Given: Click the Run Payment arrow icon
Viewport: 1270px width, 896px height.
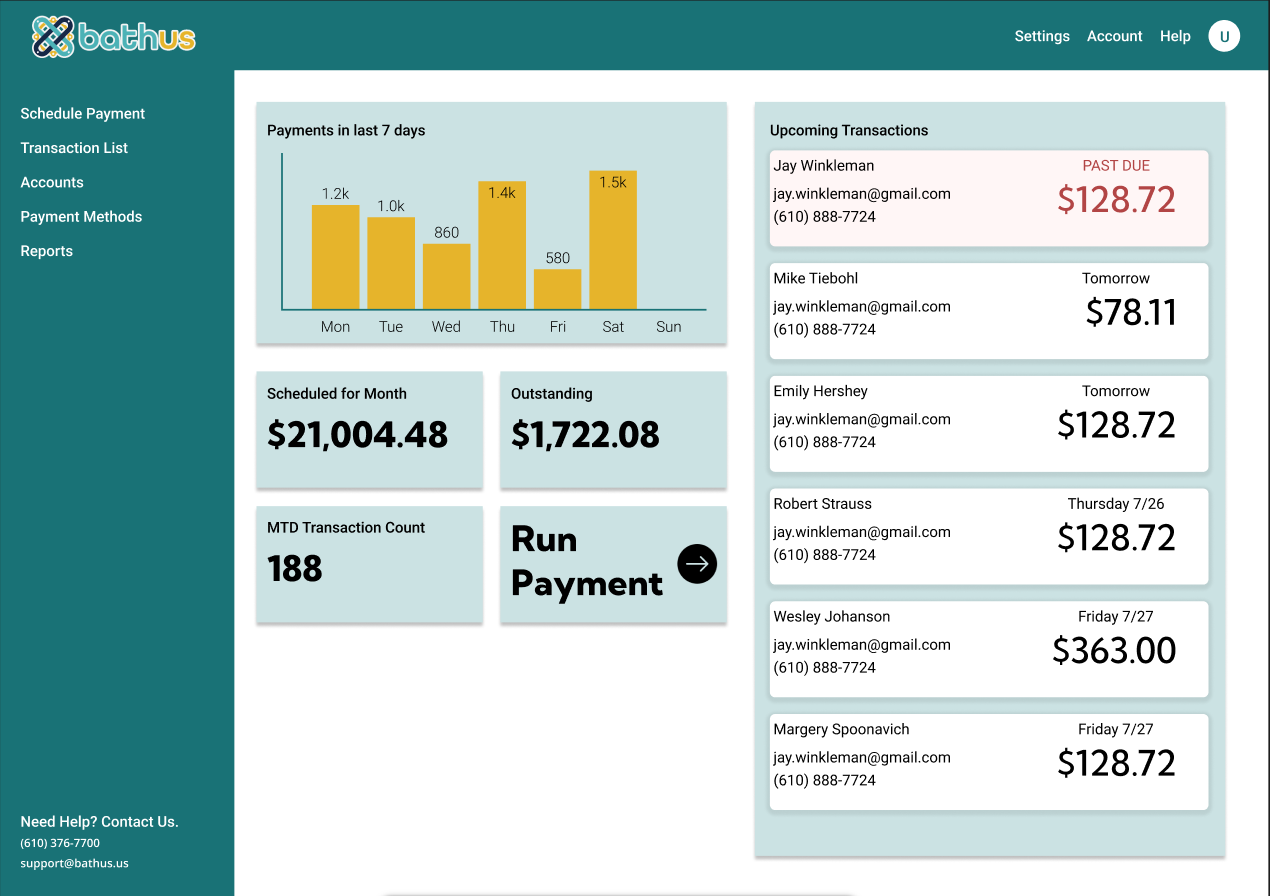Looking at the screenshot, I should pos(697,564).
